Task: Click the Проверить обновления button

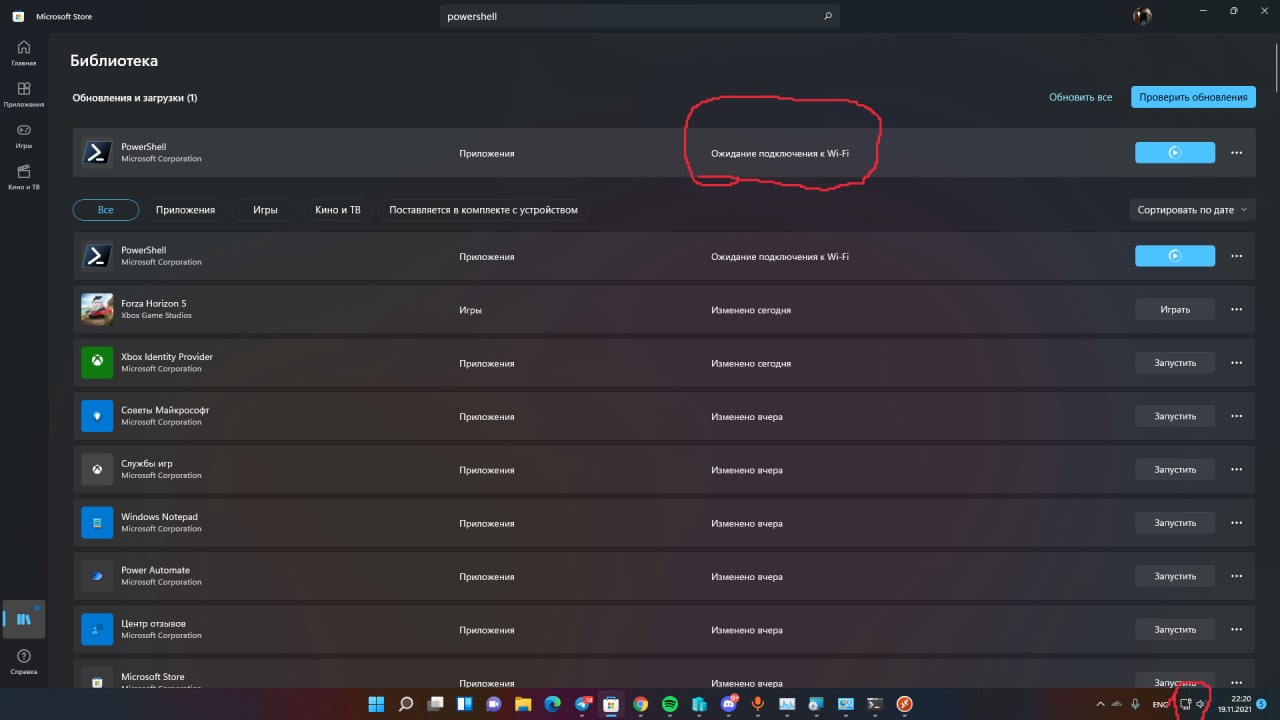Action: (1193, 97)
